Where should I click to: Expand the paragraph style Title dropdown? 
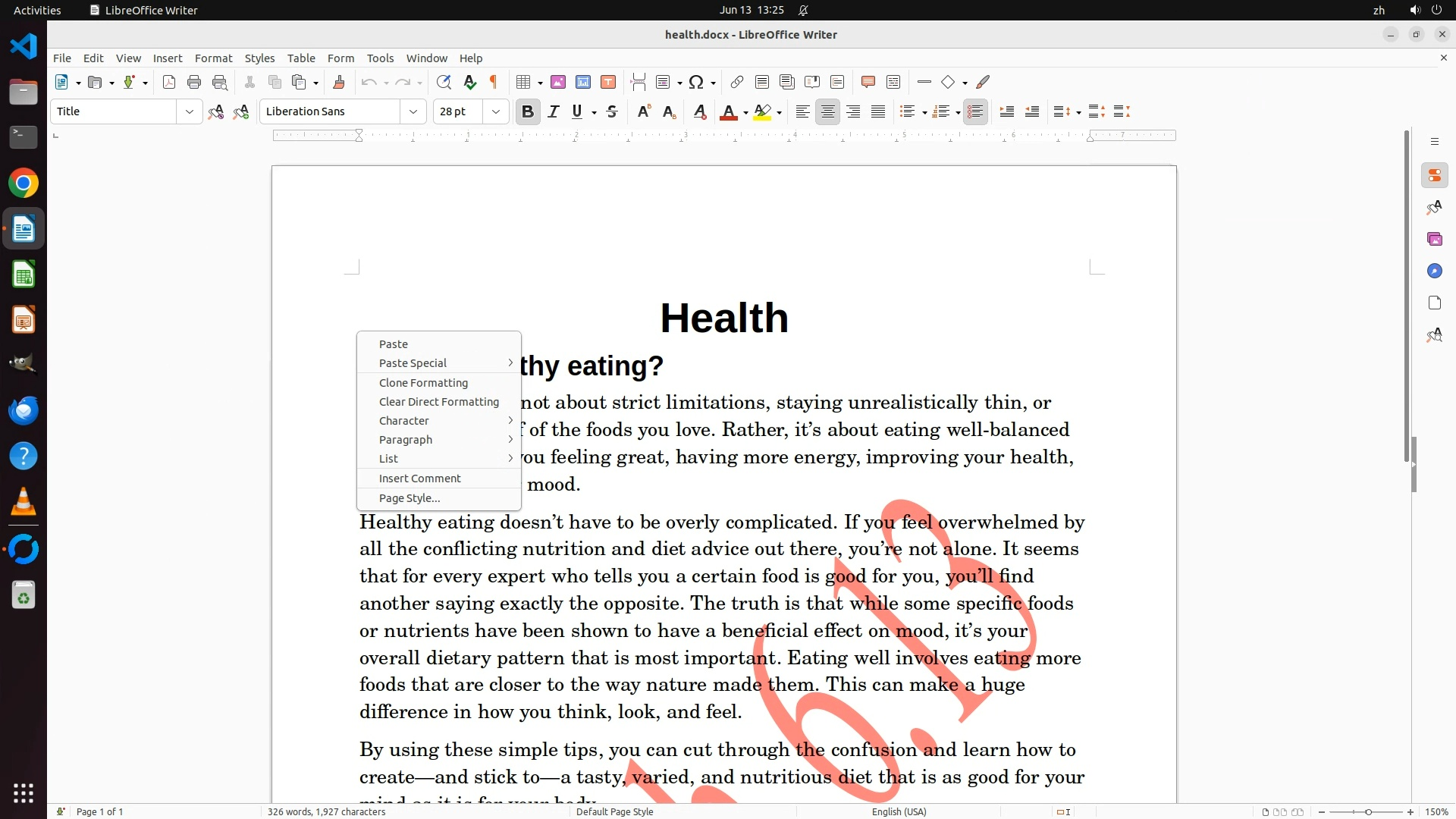(x=189, y=111)
